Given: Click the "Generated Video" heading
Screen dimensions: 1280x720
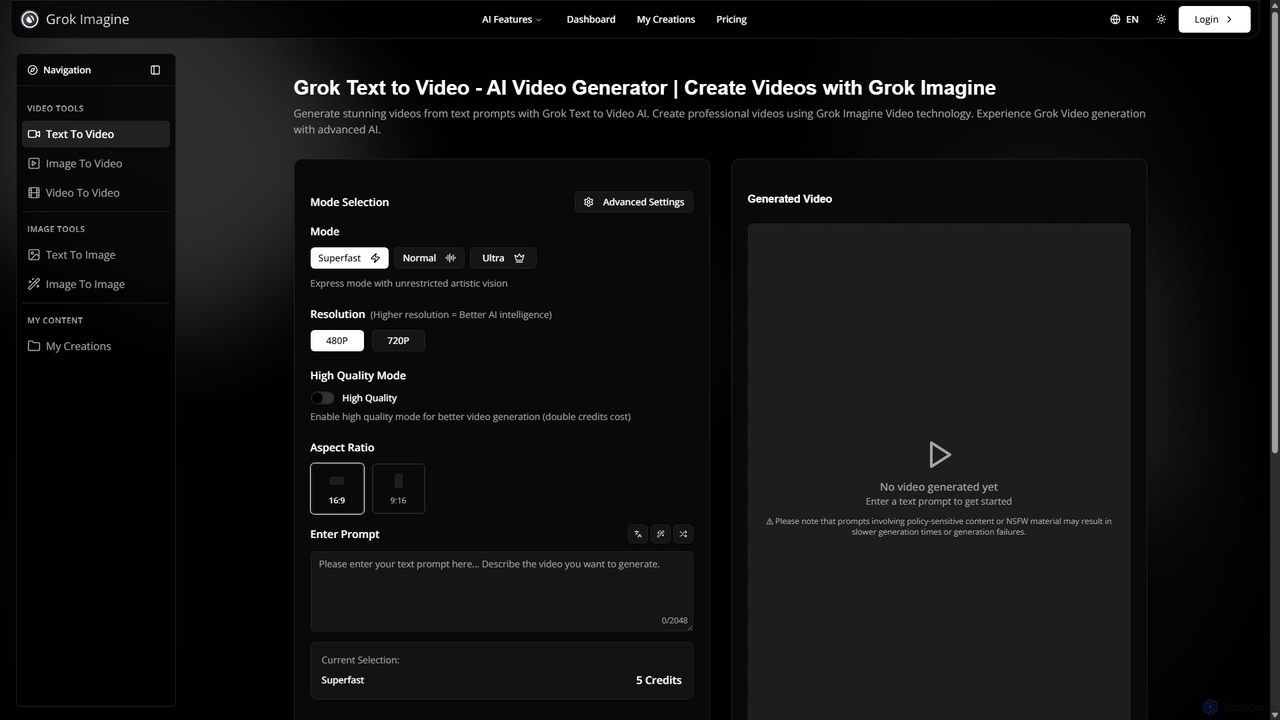Looking at the screenshot, I should [790, 199].
